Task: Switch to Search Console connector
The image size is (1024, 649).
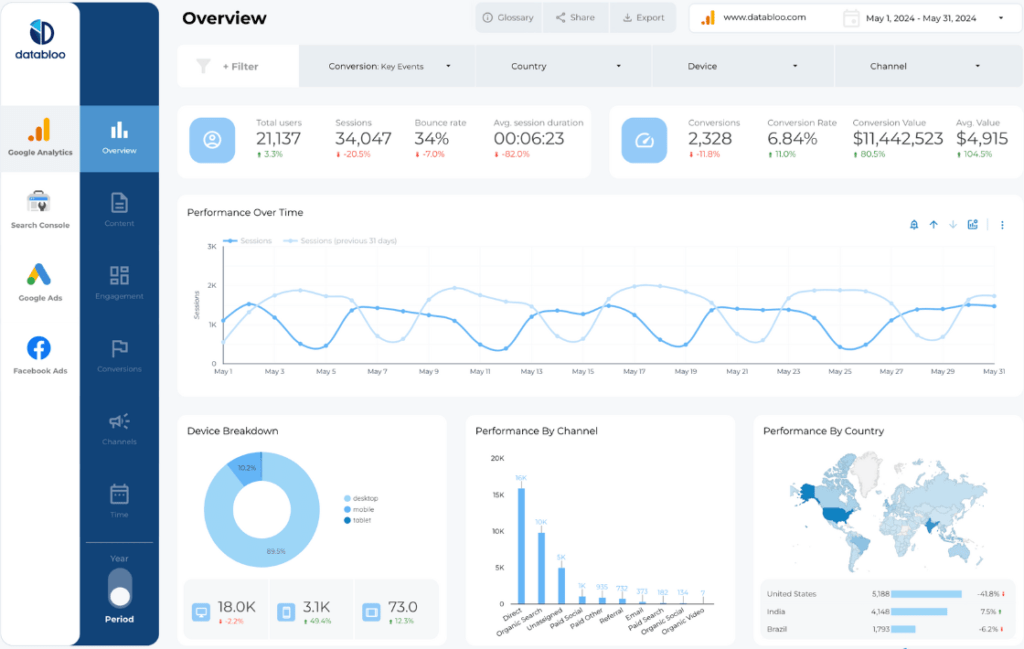Action: (40, 207)
